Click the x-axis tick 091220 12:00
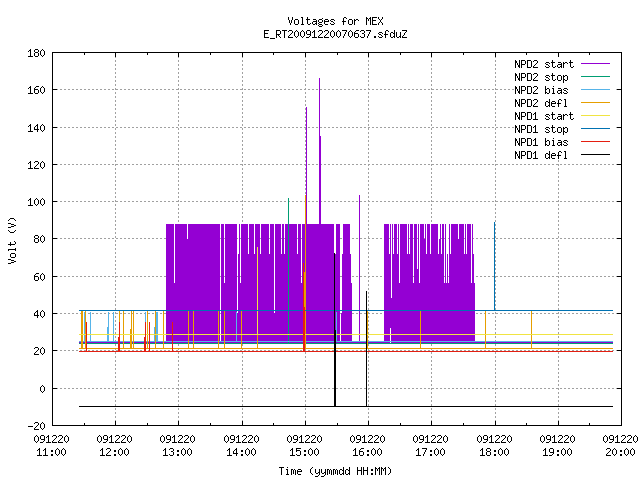This screenshot has width=640, height=480. [115, 446]
